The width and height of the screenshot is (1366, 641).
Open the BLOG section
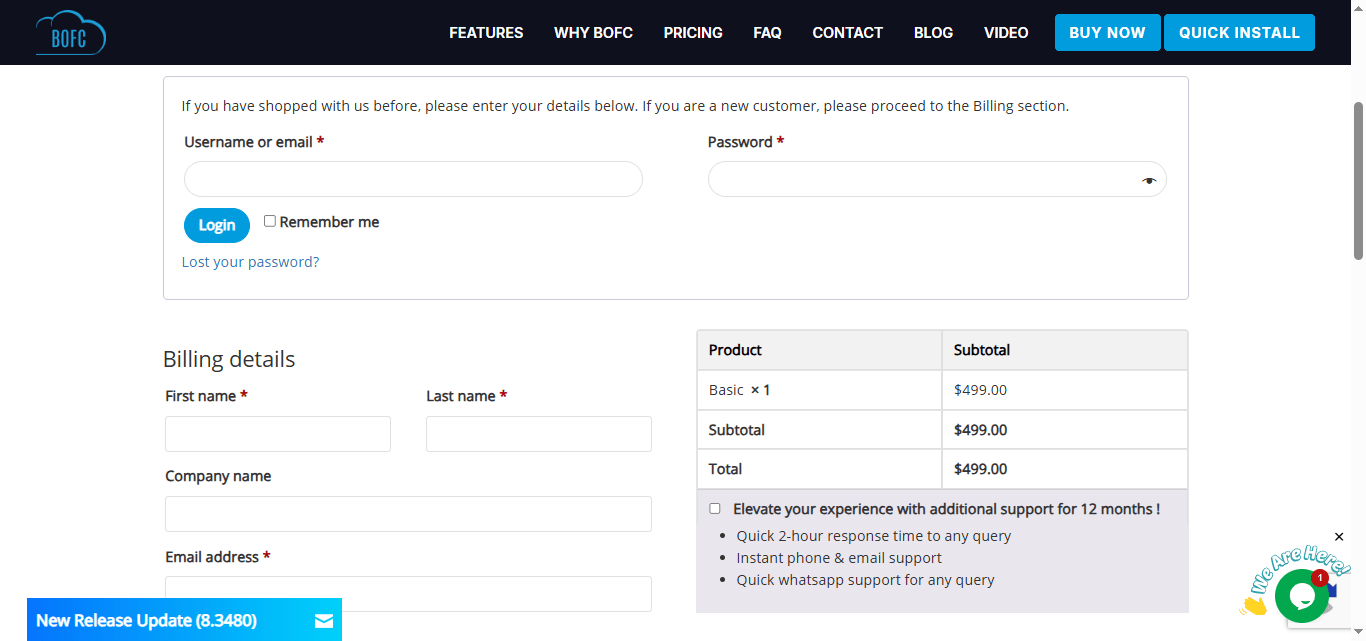933,32
